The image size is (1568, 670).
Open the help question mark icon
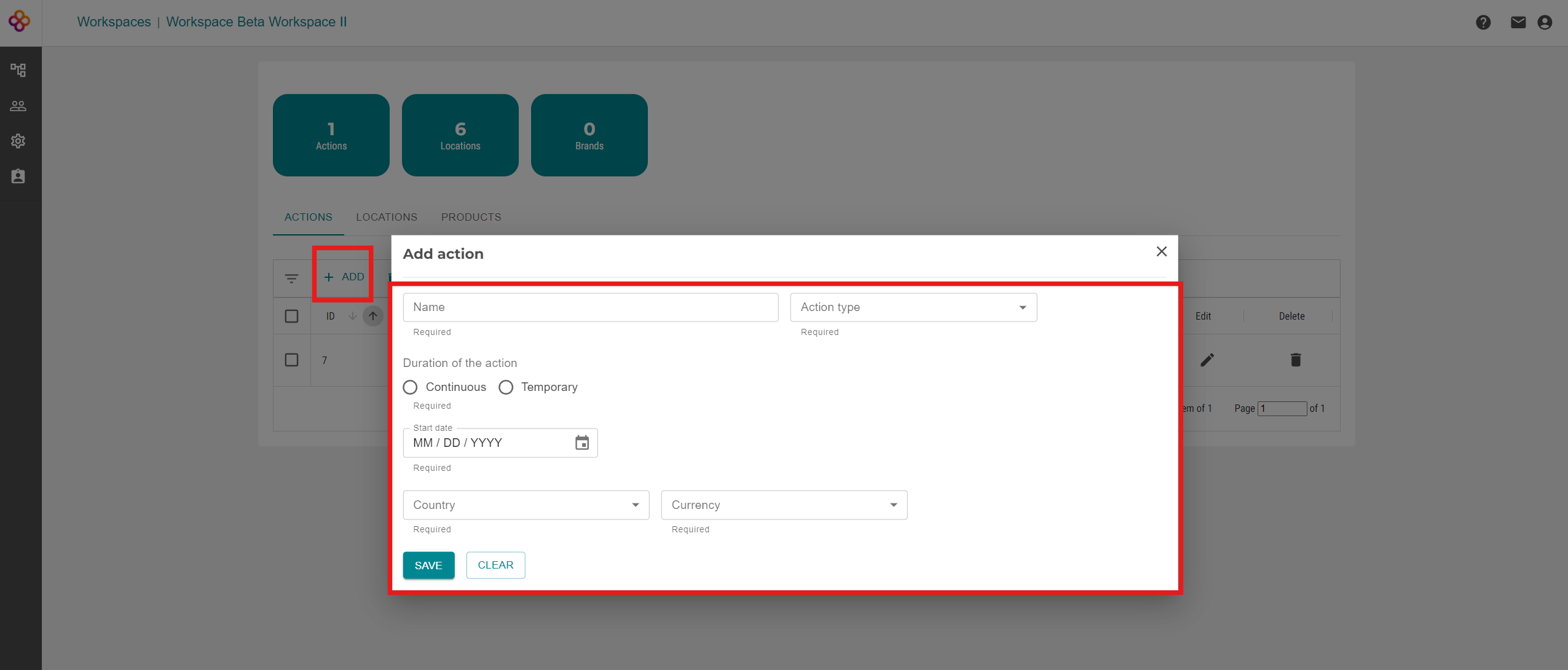click(1483, 23)
